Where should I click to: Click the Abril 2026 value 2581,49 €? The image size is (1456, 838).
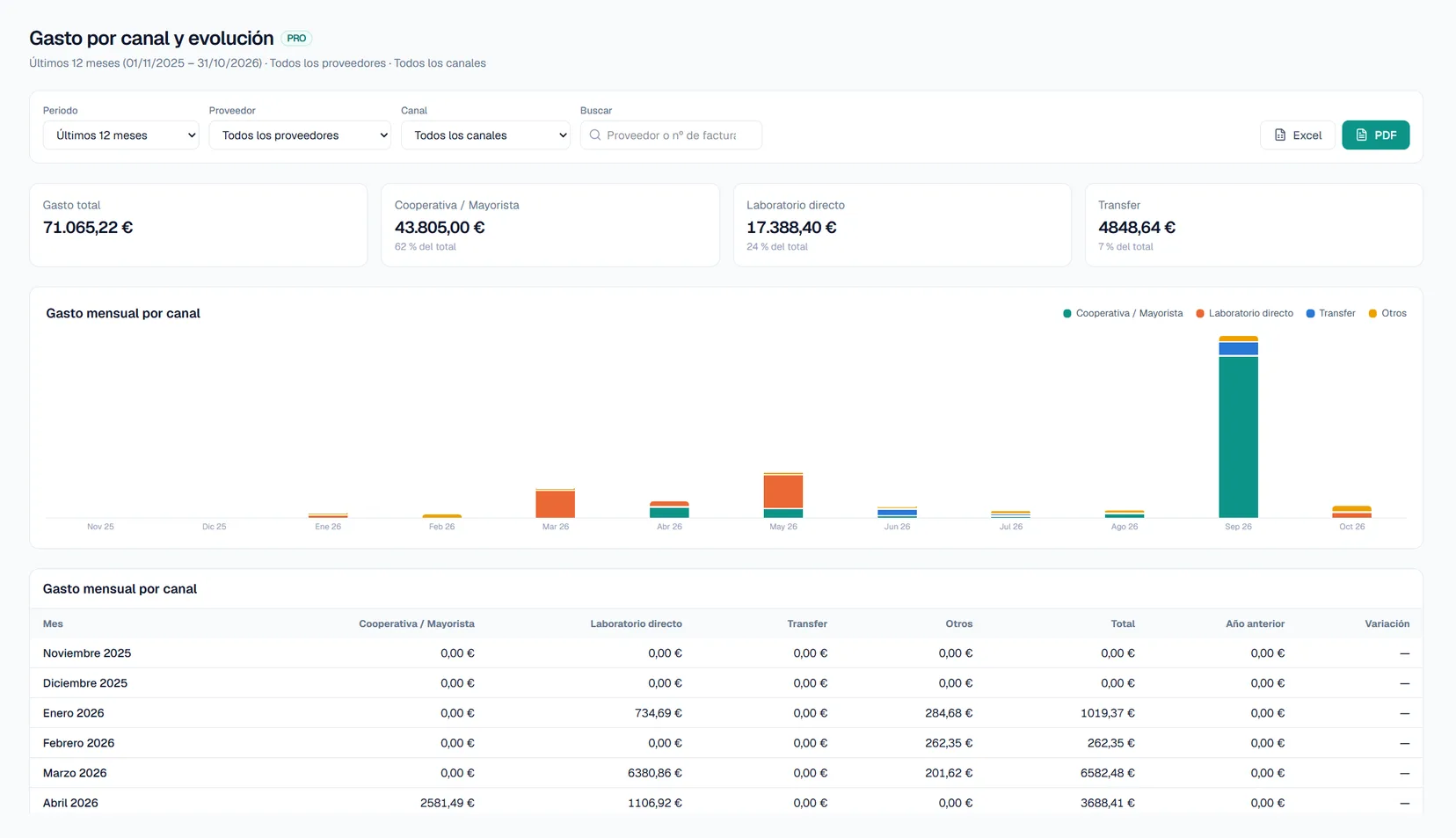(x=448, y=803)
